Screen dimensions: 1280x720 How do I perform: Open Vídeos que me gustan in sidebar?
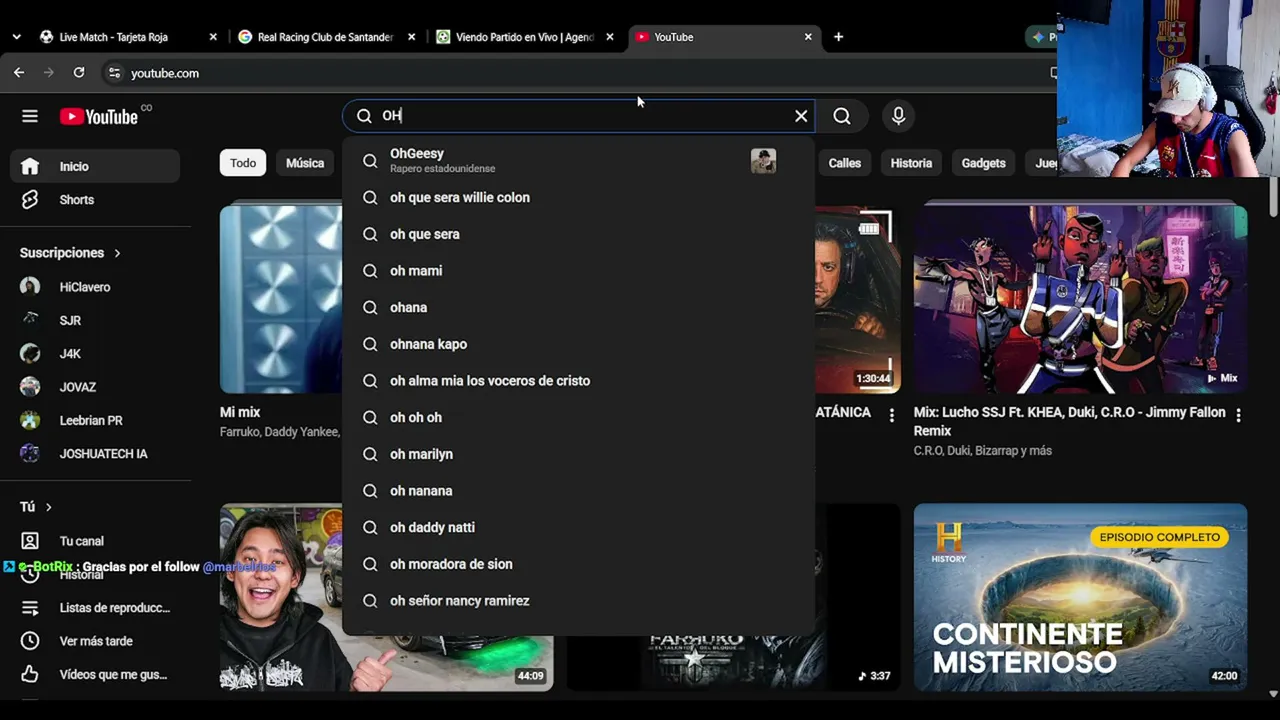[x=95, y=675]
